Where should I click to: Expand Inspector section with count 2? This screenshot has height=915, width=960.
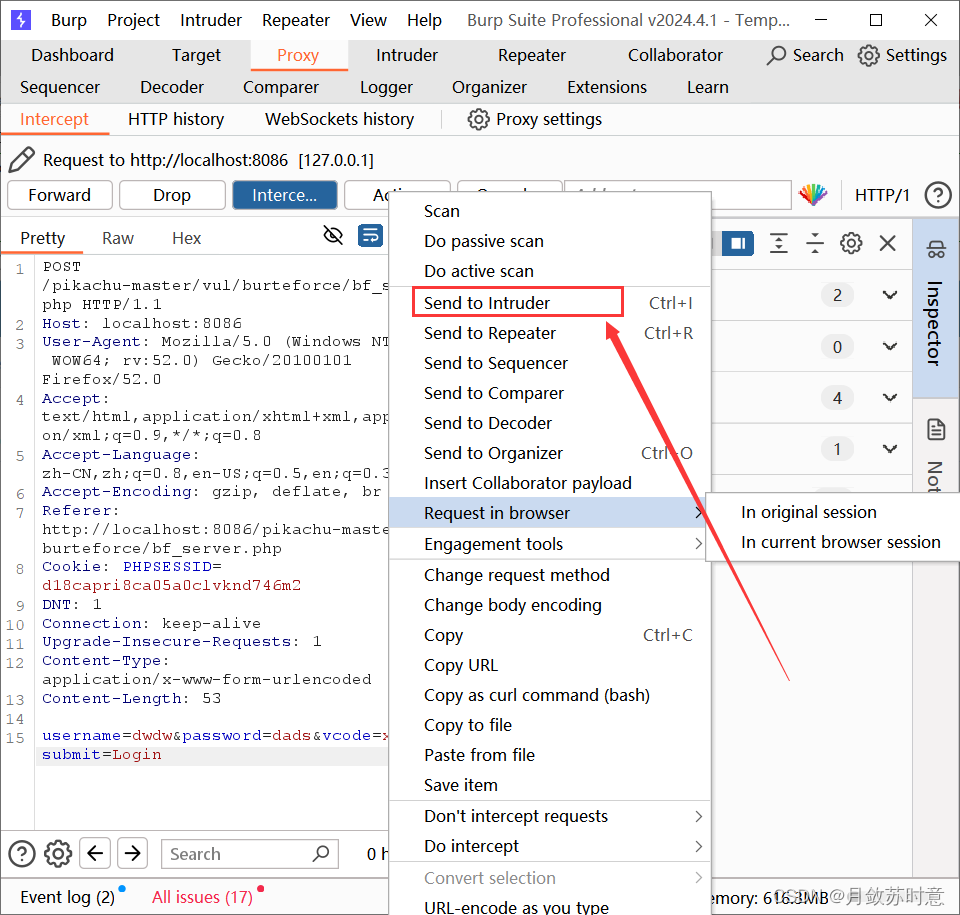coord(890,295)
